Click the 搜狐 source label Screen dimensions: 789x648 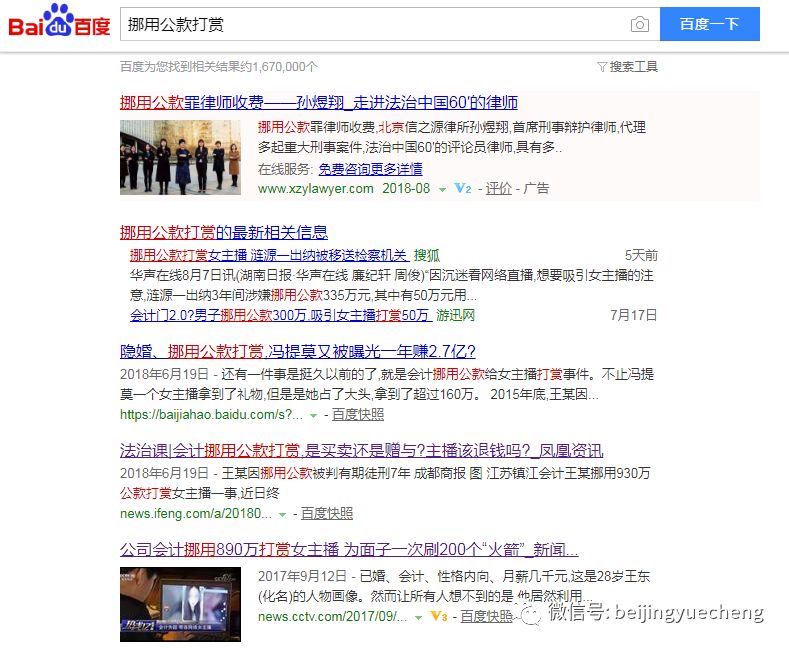point(427,256)
